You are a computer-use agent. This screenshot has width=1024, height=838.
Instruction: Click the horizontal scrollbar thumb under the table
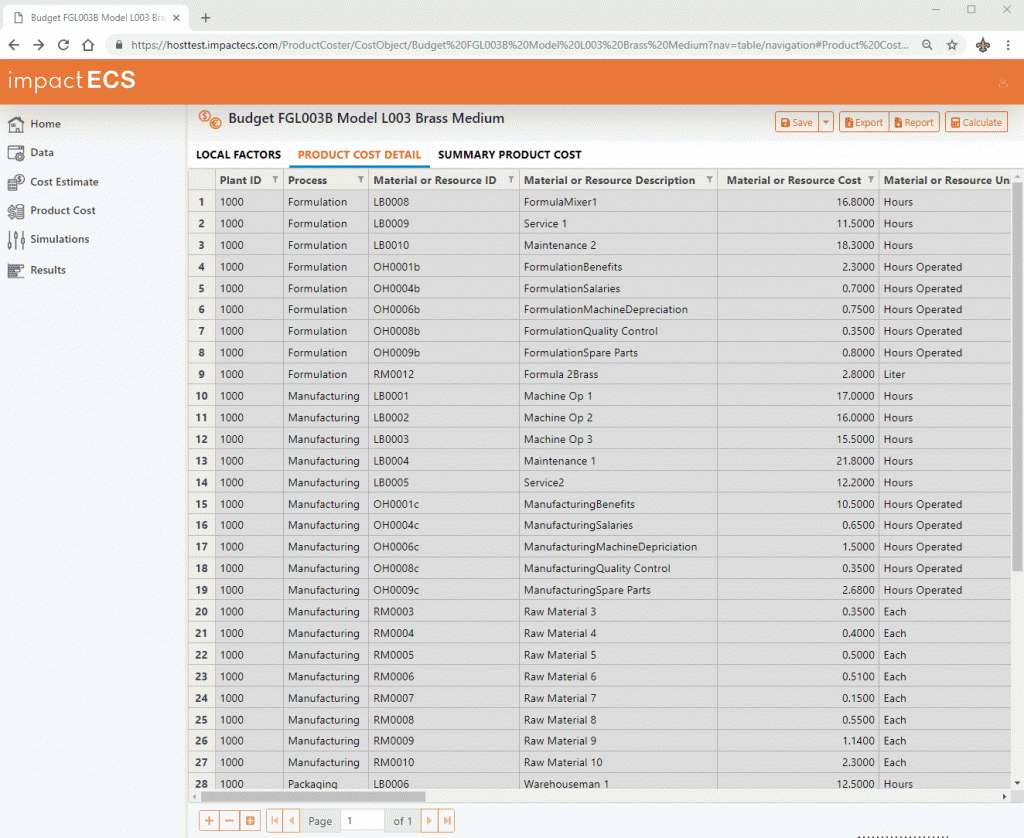click(x=313, y=796)
